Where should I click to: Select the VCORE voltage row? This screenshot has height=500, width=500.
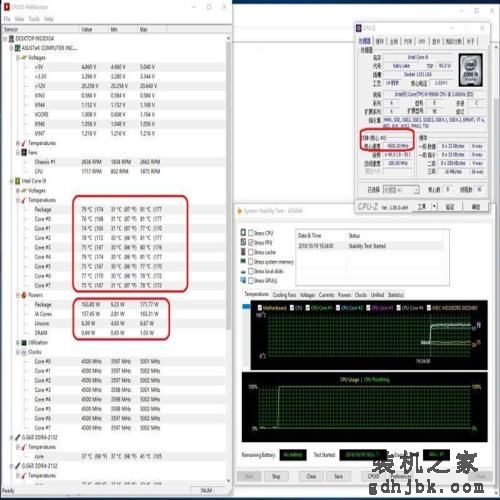pos(113,114)
